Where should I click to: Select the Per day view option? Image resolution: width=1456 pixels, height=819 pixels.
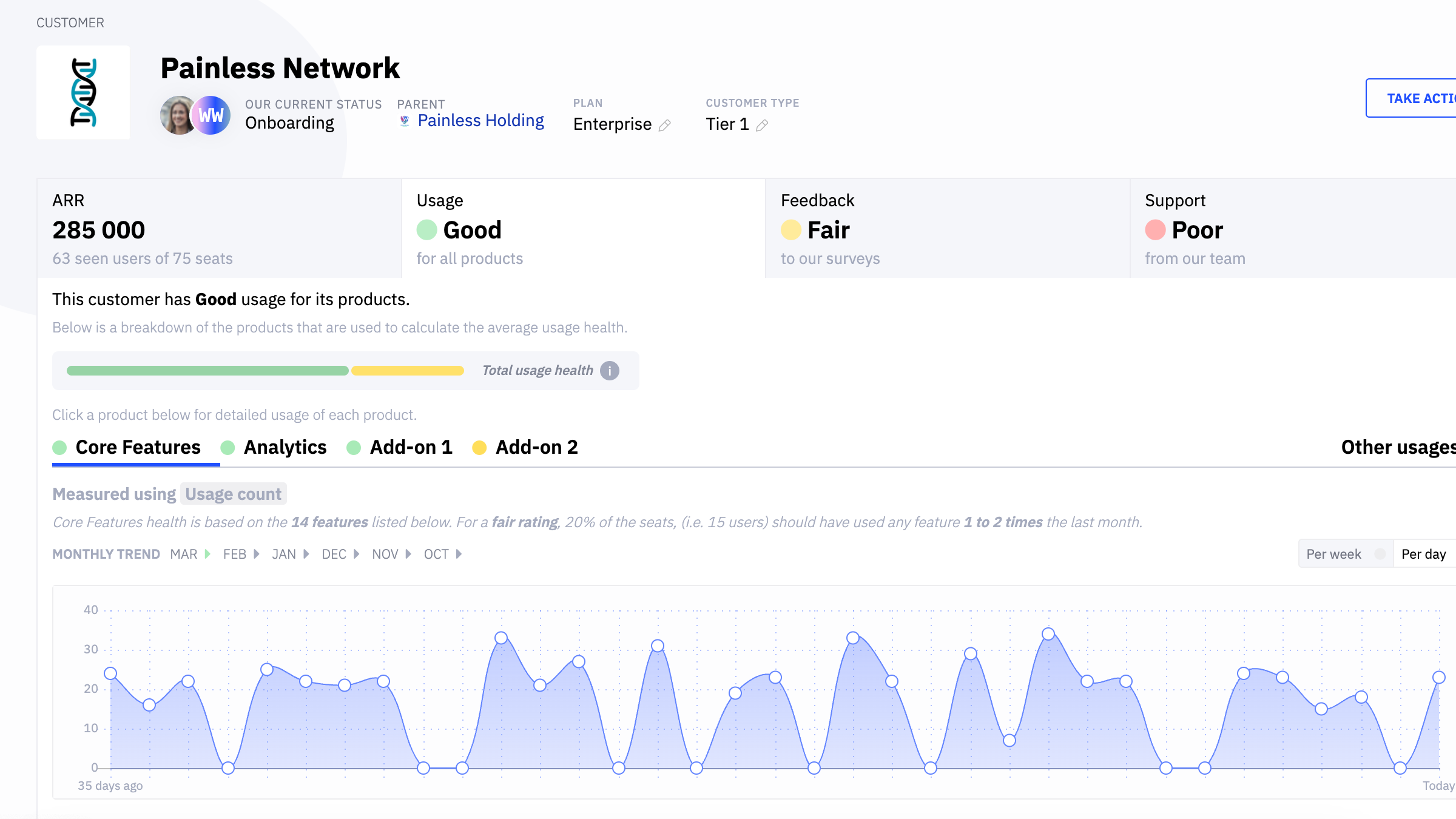point(1423,554)
